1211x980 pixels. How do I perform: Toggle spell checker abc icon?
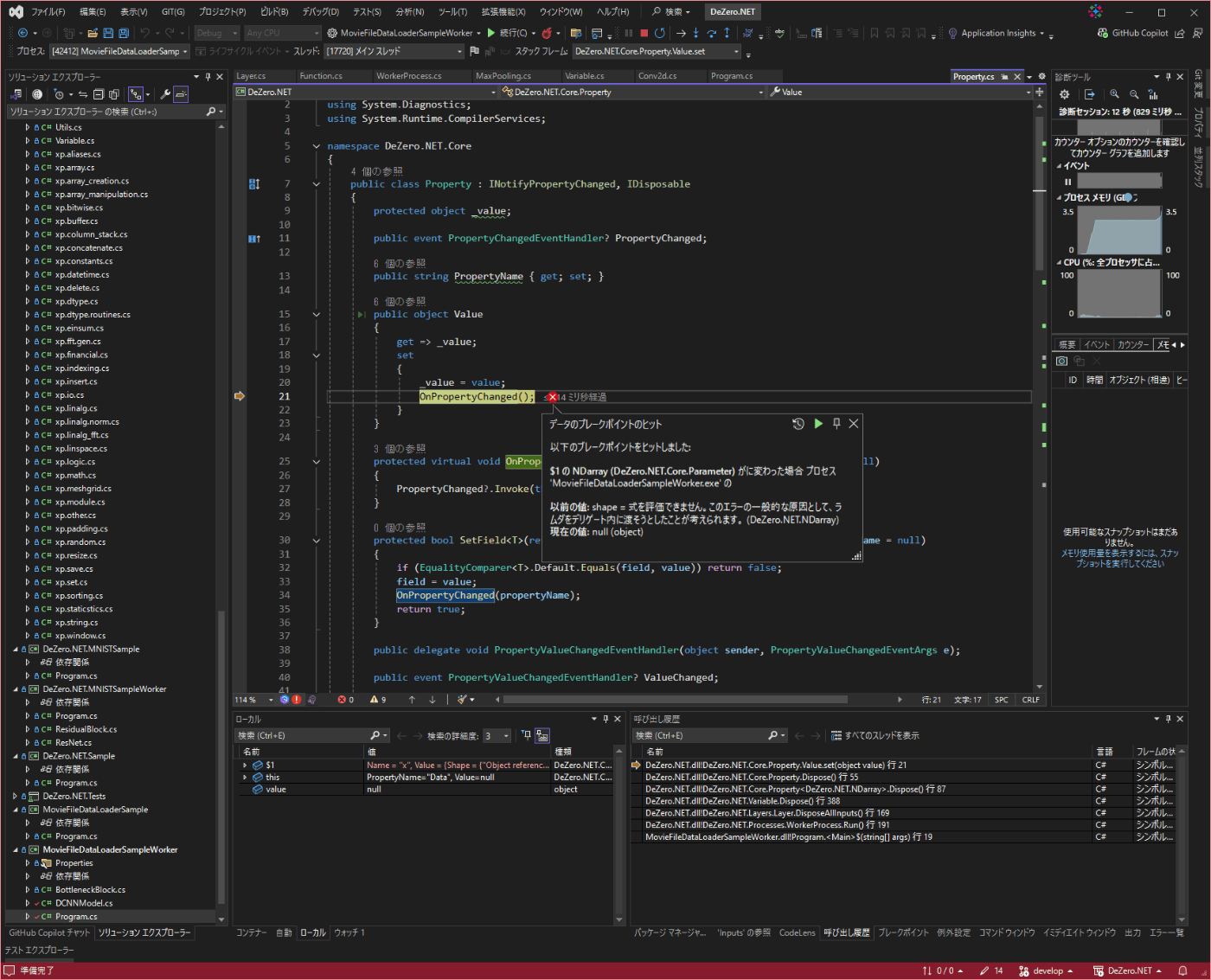click(x=779, y=33)
